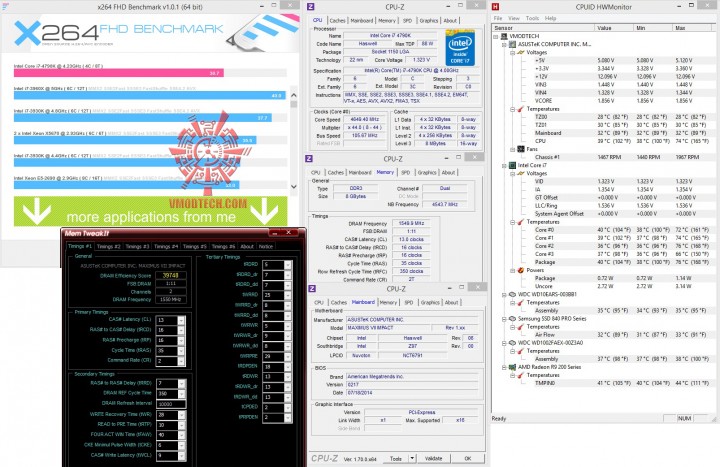Switch to Timings #2 tab in Mem TweakIt
The image size is (720, 467).
(108, 247)
